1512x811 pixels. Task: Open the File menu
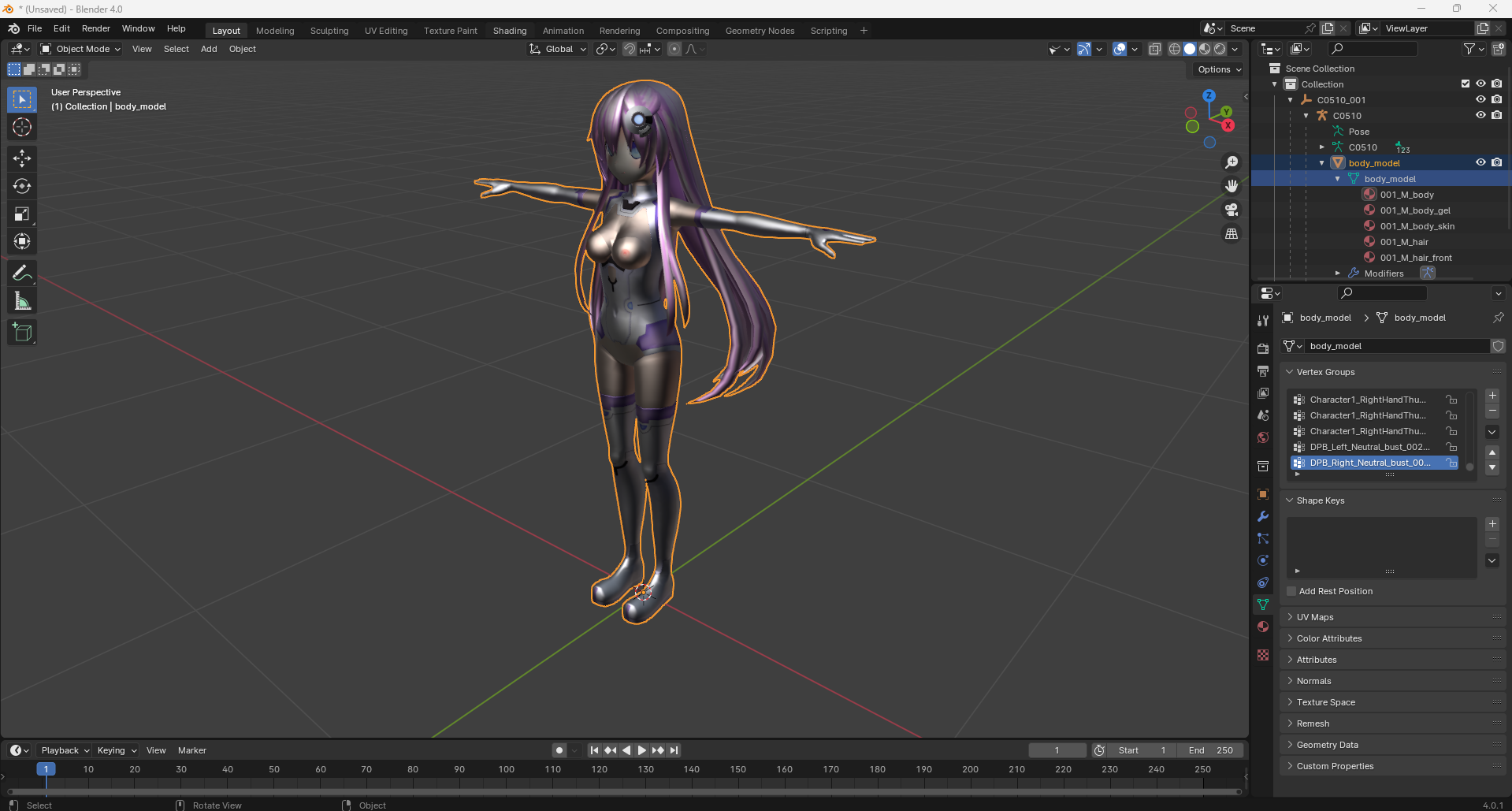35,28
